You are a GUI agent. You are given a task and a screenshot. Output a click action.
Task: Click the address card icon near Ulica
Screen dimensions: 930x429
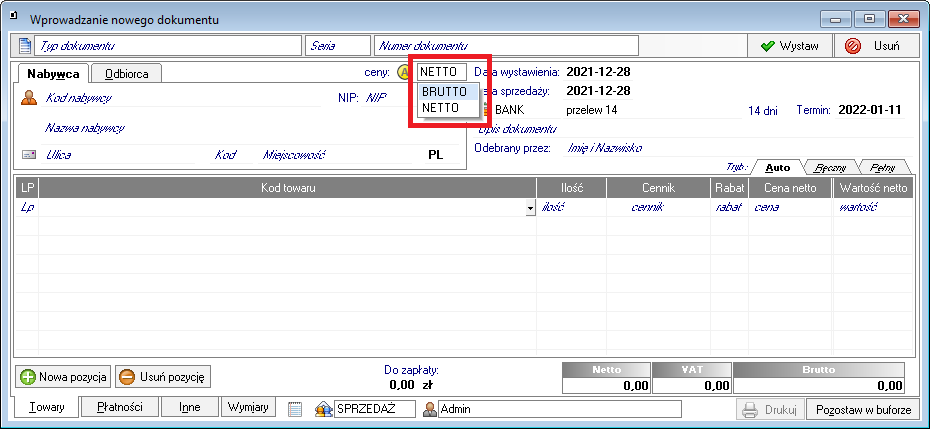click(29, 155)
